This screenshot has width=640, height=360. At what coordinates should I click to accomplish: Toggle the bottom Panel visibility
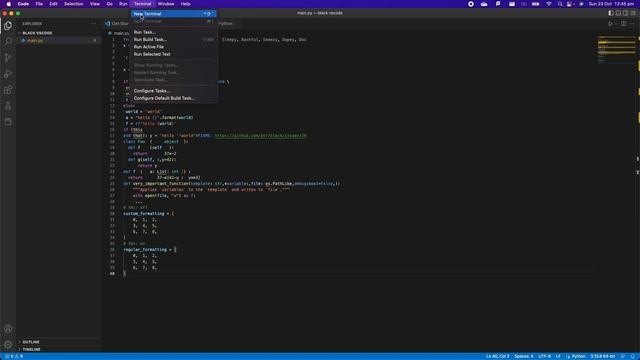click(x=618, y=13)
